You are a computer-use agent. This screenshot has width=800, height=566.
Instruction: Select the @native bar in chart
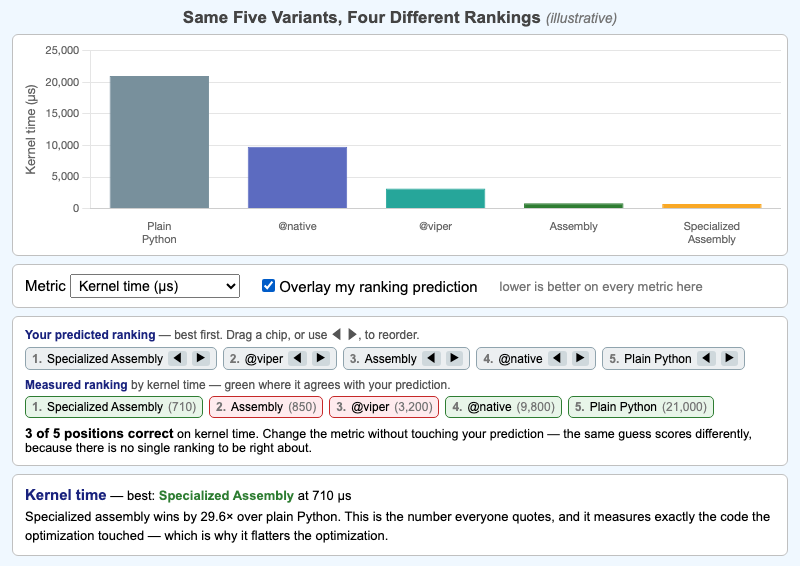[297, 178]
